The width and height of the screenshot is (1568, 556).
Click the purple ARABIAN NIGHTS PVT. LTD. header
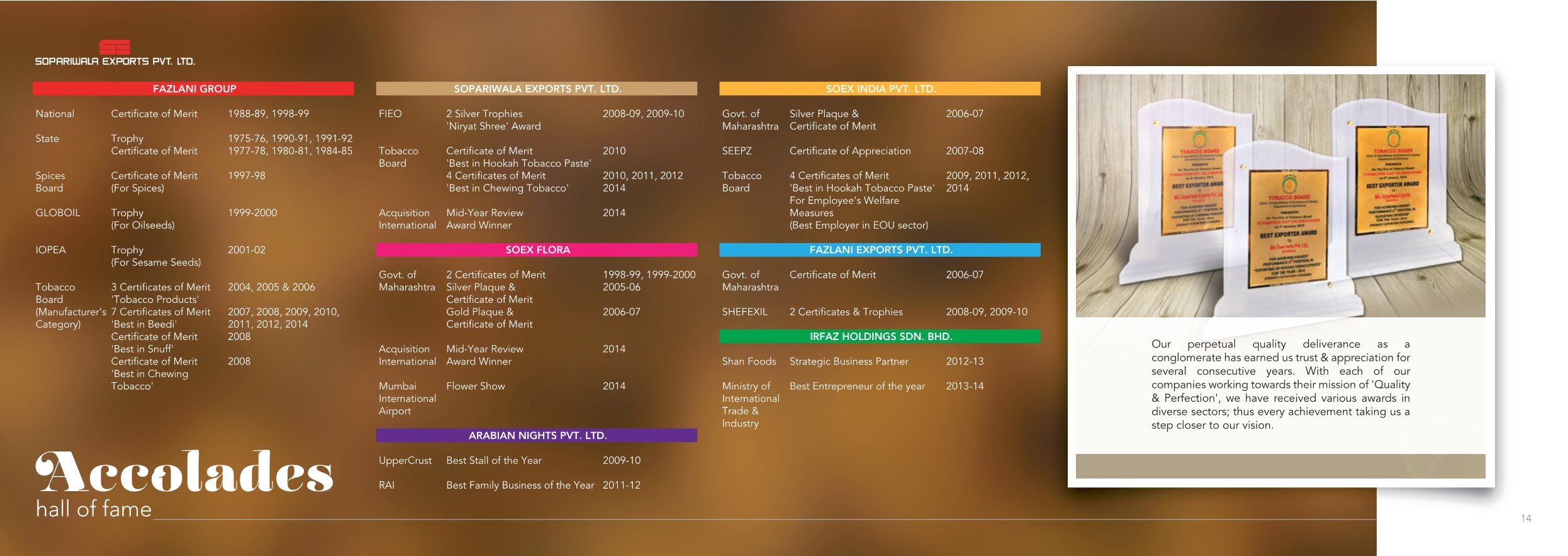537,436
